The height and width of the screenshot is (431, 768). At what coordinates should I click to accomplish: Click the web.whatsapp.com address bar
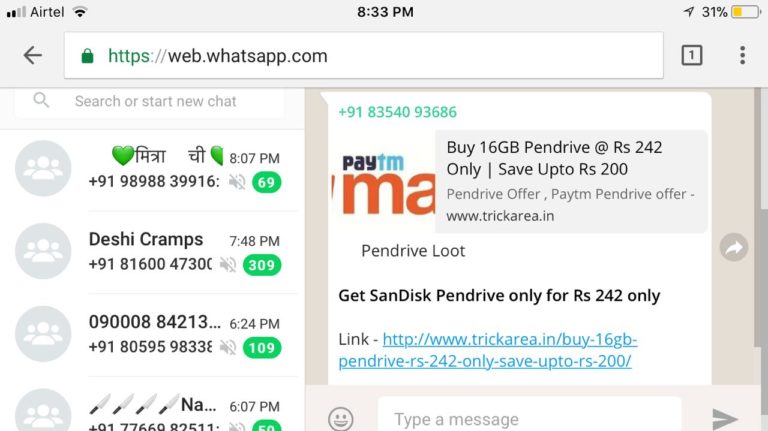[x=364, y=55]
